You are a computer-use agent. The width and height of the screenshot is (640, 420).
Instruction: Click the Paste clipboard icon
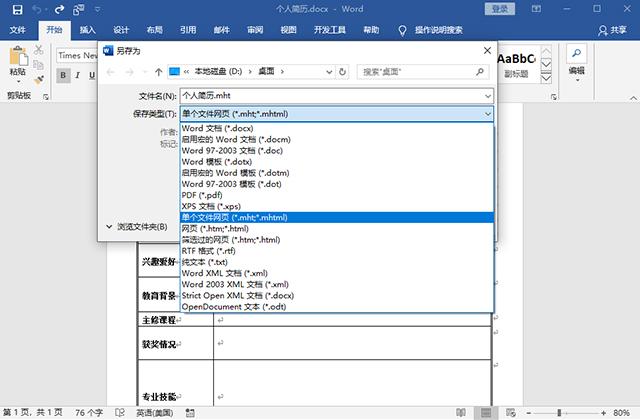pos(18,56)
